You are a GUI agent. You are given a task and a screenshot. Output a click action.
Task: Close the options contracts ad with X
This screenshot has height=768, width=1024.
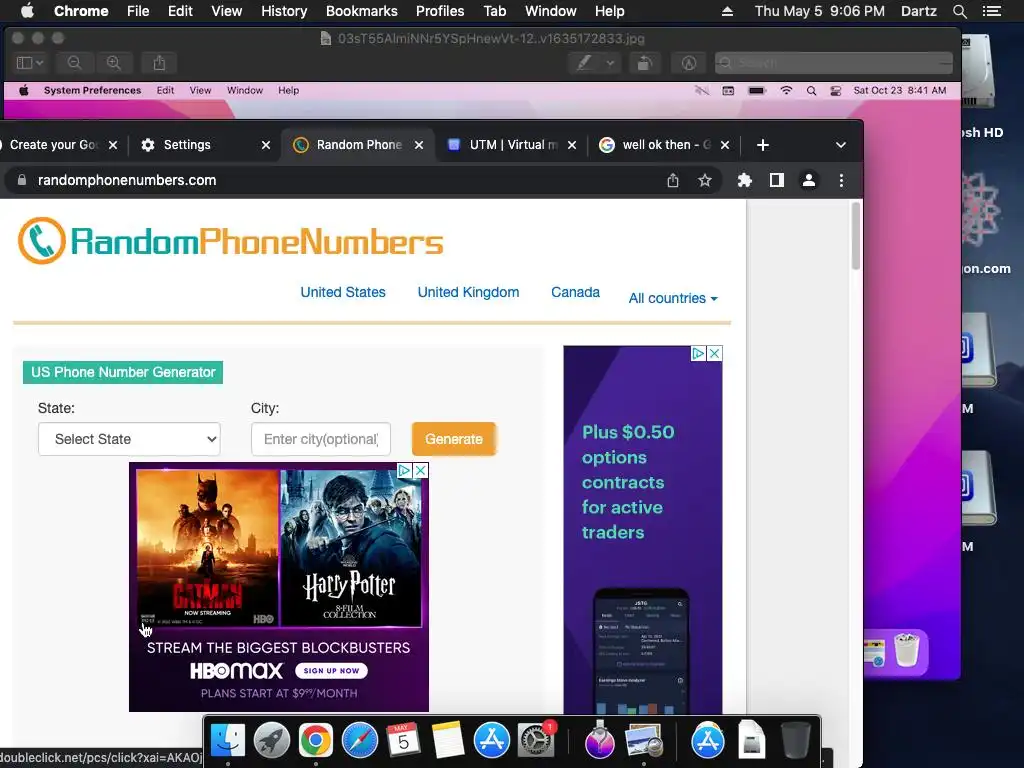(x=715, y=353)
